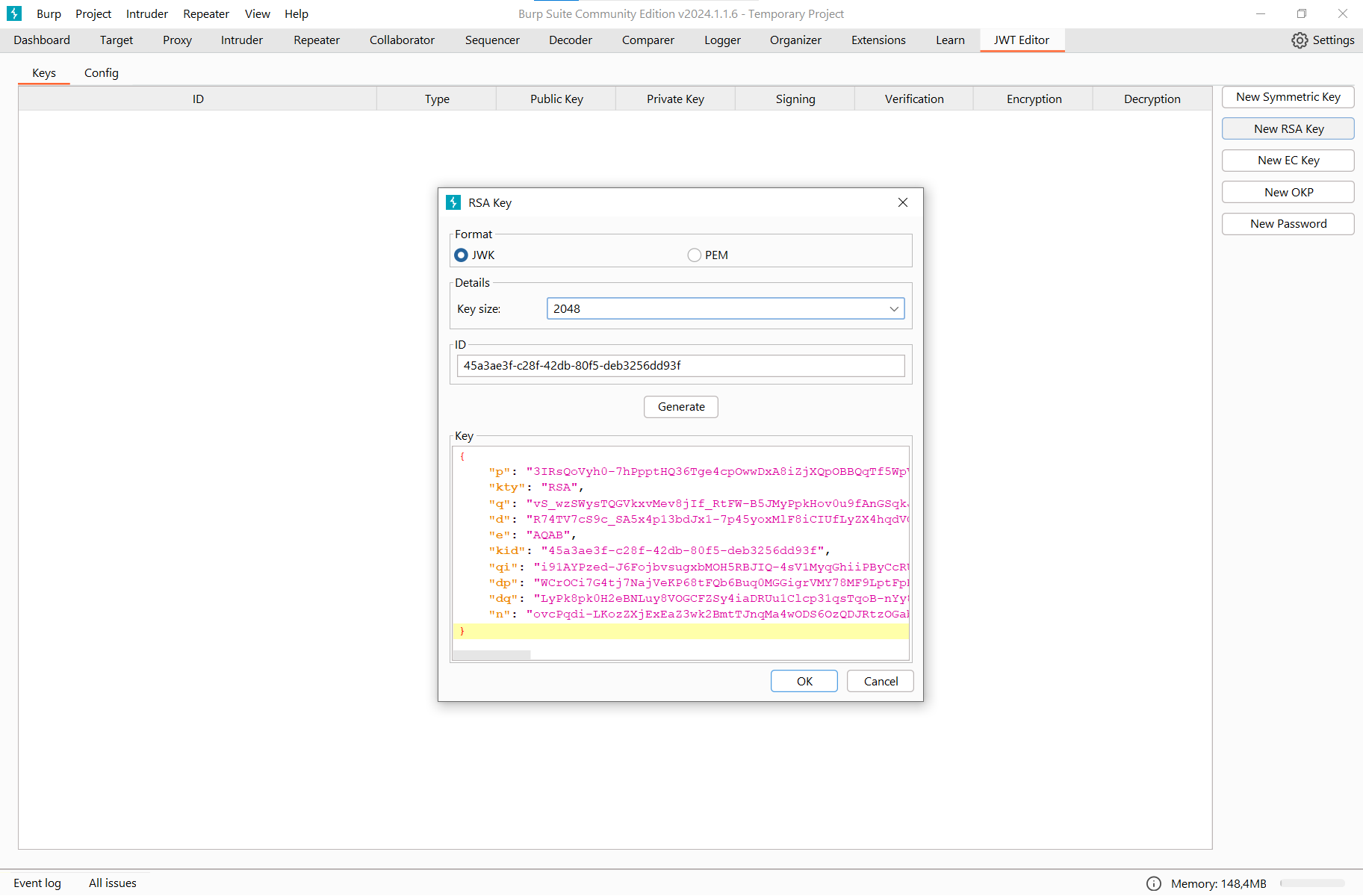Click the ID column header
The width and height of the screenshot is (1363, 896).
198,99
